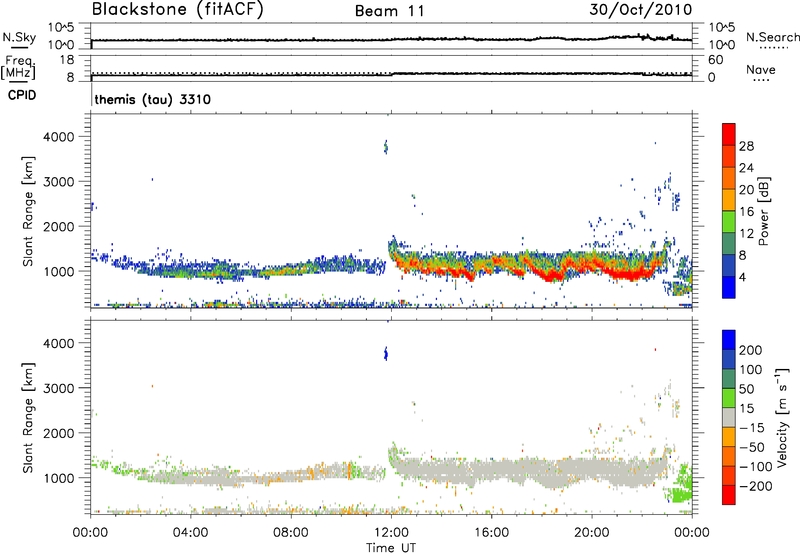This screenshot has width=800, height=554.
Task: Click the "-100" Velocity colorbar tick label
Action: [x=756, y=467]
